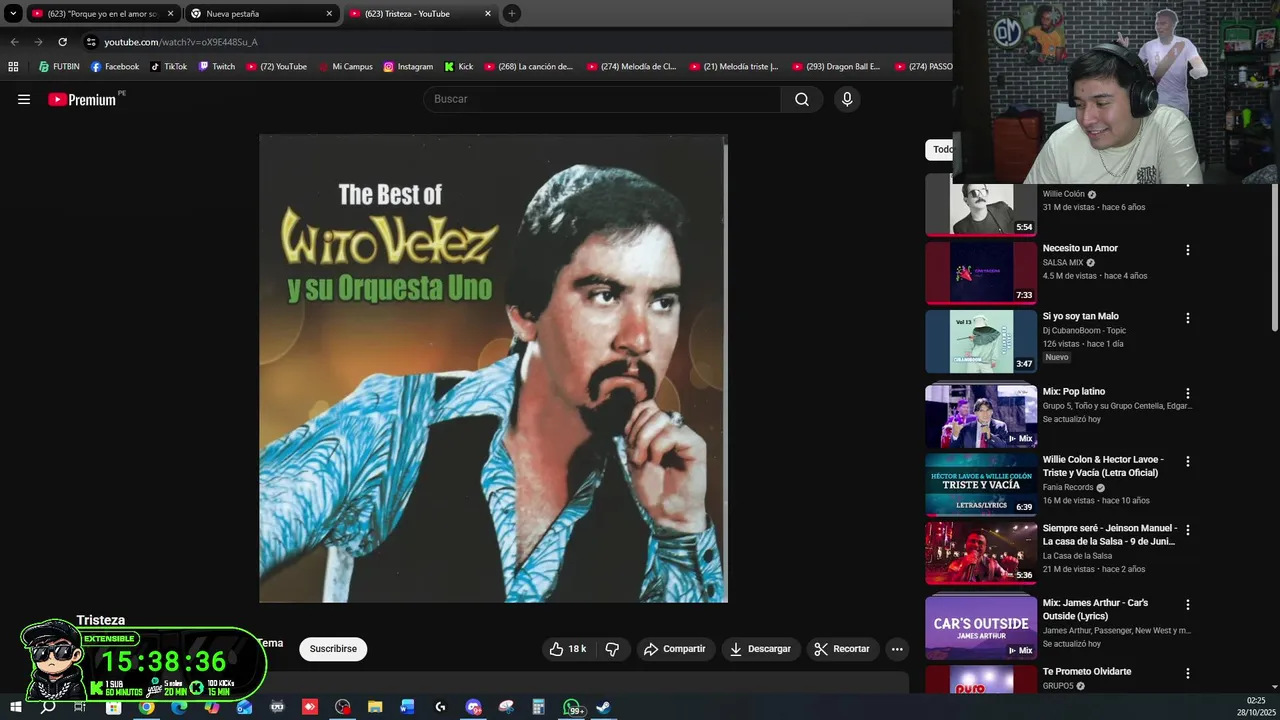The height and width of the screenshot is (720, 1280).
Task: Open the YouTube hamburger guide menu
Action: [24, 99]
